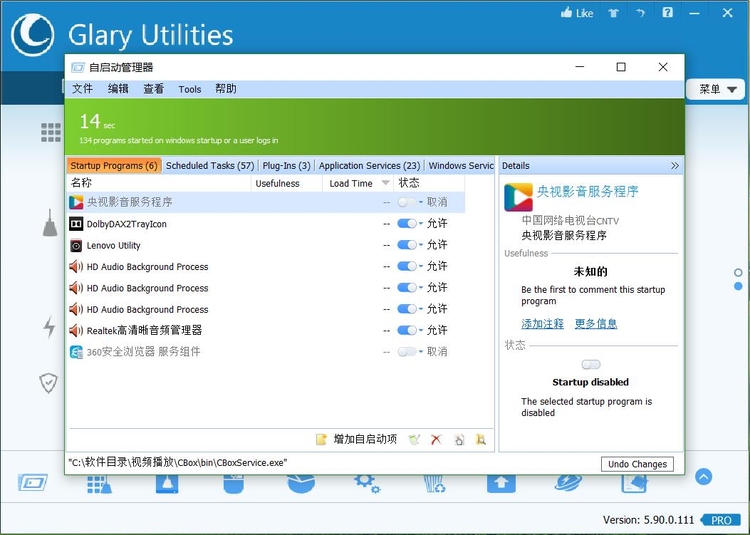Switch to Scheduled Tasks (57) tab

pyautogui.click(x=210, y=166)
